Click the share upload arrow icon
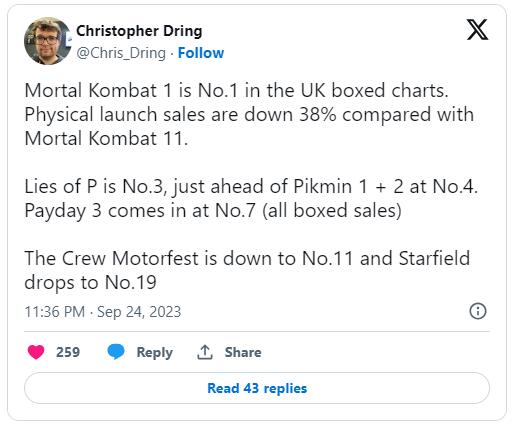Viewport: 513px width, 427px height. pyautogui.click(x=205, y=352)
